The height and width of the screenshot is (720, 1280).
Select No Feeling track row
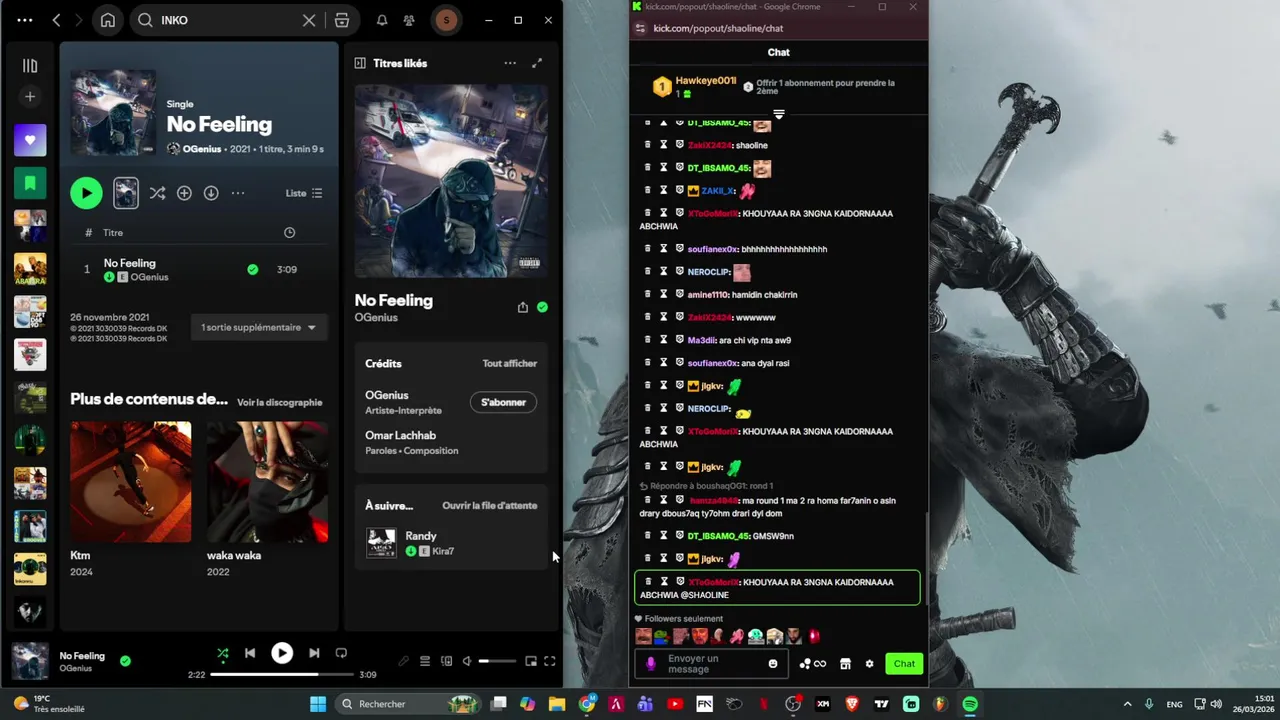[199, 269]
